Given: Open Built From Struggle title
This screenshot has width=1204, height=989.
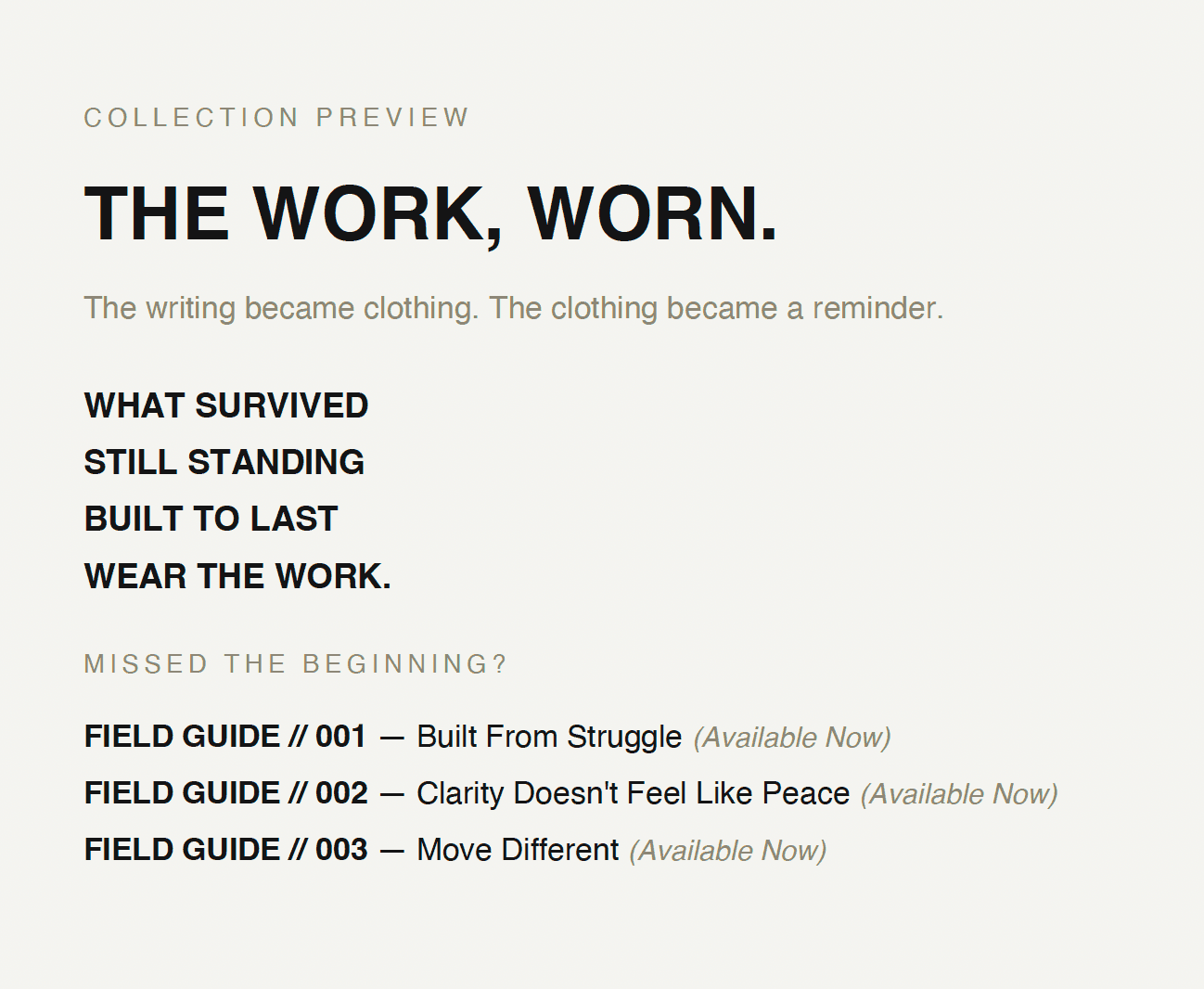Looking at the screenshot, I should click(x=549, y=737).
